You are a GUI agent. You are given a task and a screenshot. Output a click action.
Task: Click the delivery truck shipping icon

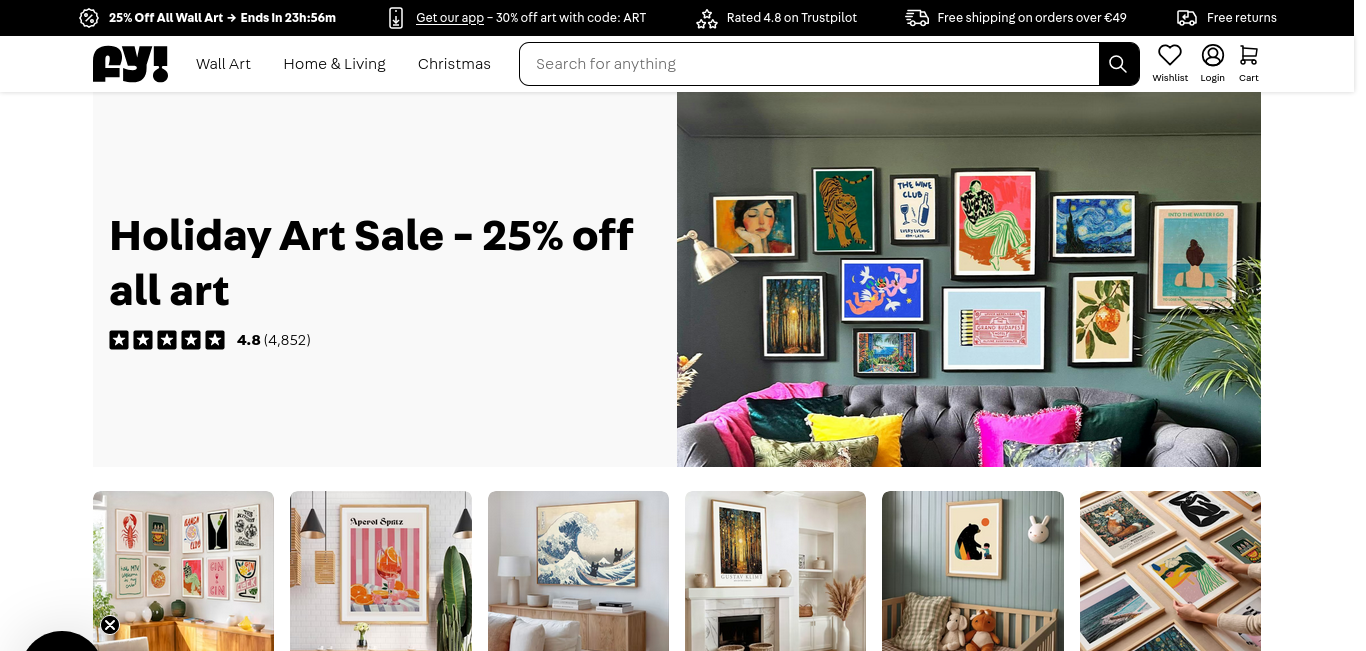(x=917, y=17)
